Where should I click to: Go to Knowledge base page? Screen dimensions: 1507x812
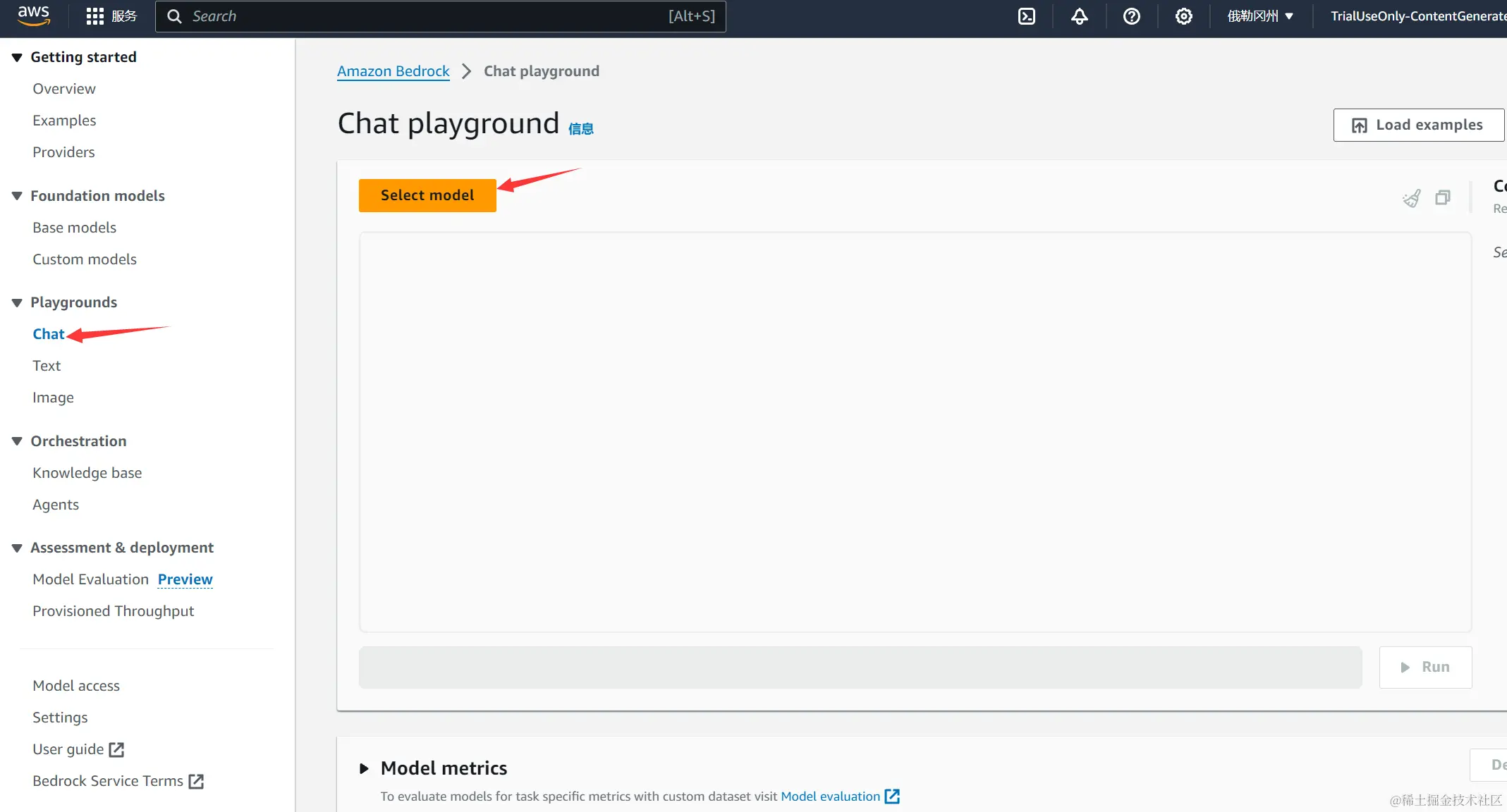click(x=87, y=473)
